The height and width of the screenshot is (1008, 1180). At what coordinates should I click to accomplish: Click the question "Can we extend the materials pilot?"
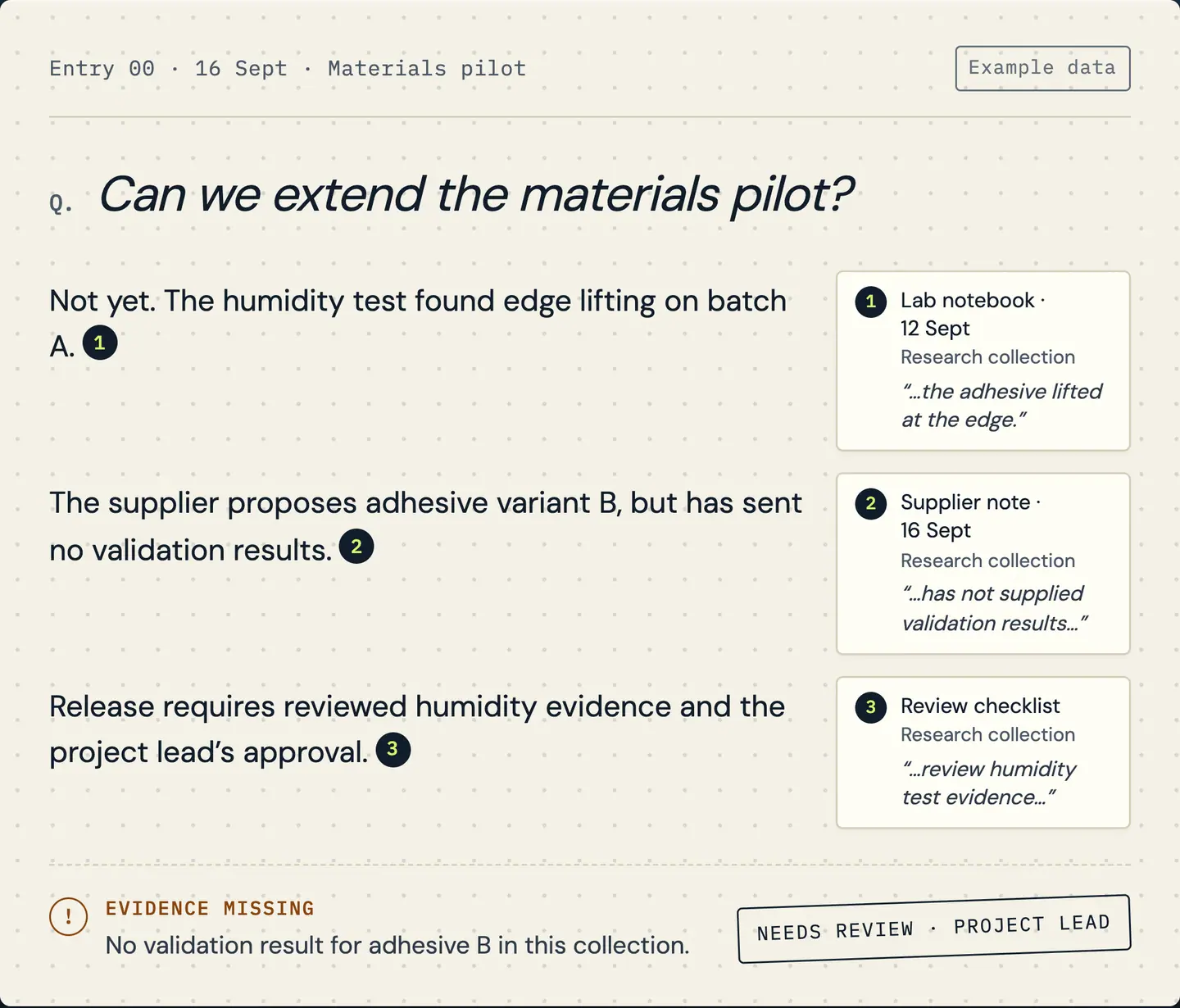[476, 195]
